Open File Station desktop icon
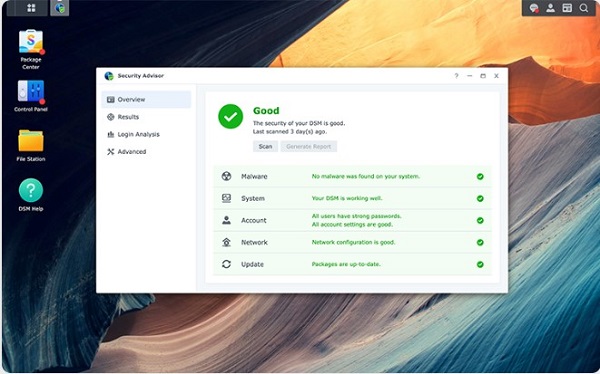The height and width of the screenshot is (374, 600). pos(31,145)
